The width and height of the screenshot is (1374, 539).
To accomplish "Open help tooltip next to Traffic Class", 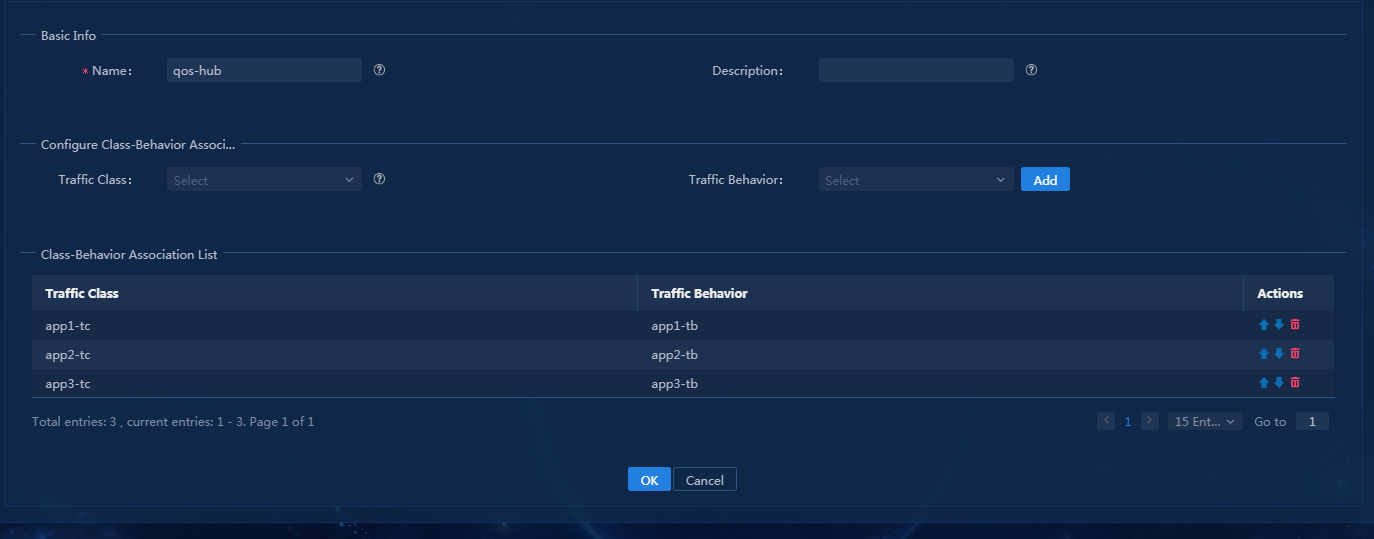I will click(x=380, y=179).
